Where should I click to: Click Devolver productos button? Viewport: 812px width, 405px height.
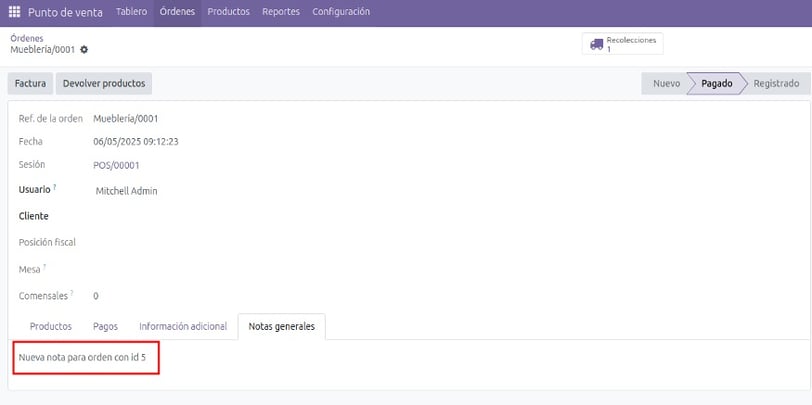(x=104, y=83)
